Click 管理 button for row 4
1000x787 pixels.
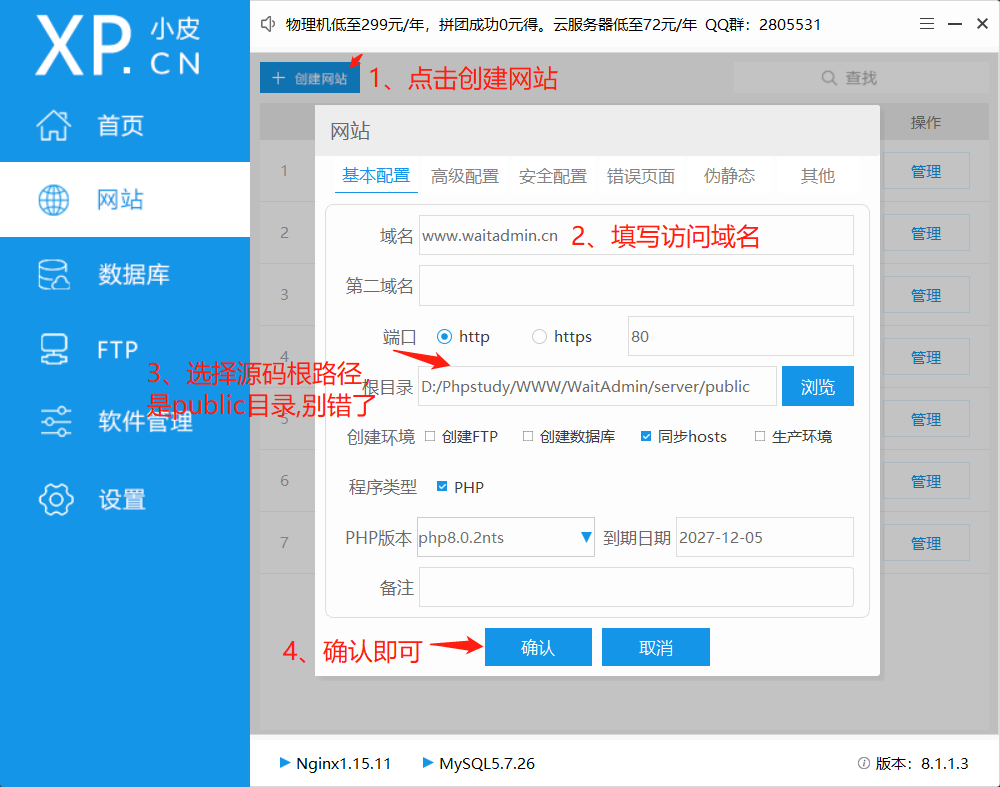926,357
